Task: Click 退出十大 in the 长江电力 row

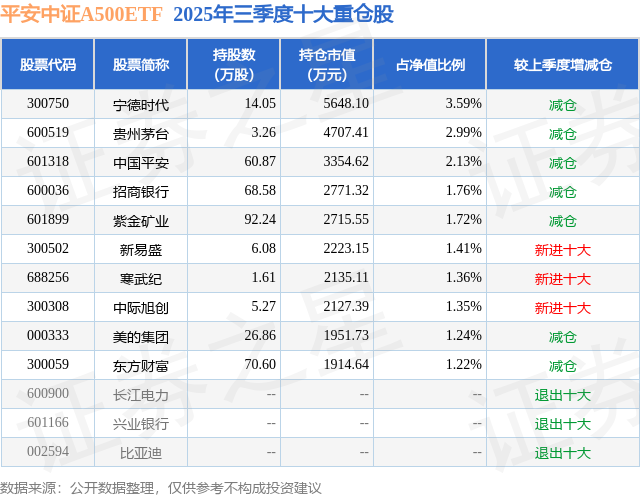Action: coord(563,395)
